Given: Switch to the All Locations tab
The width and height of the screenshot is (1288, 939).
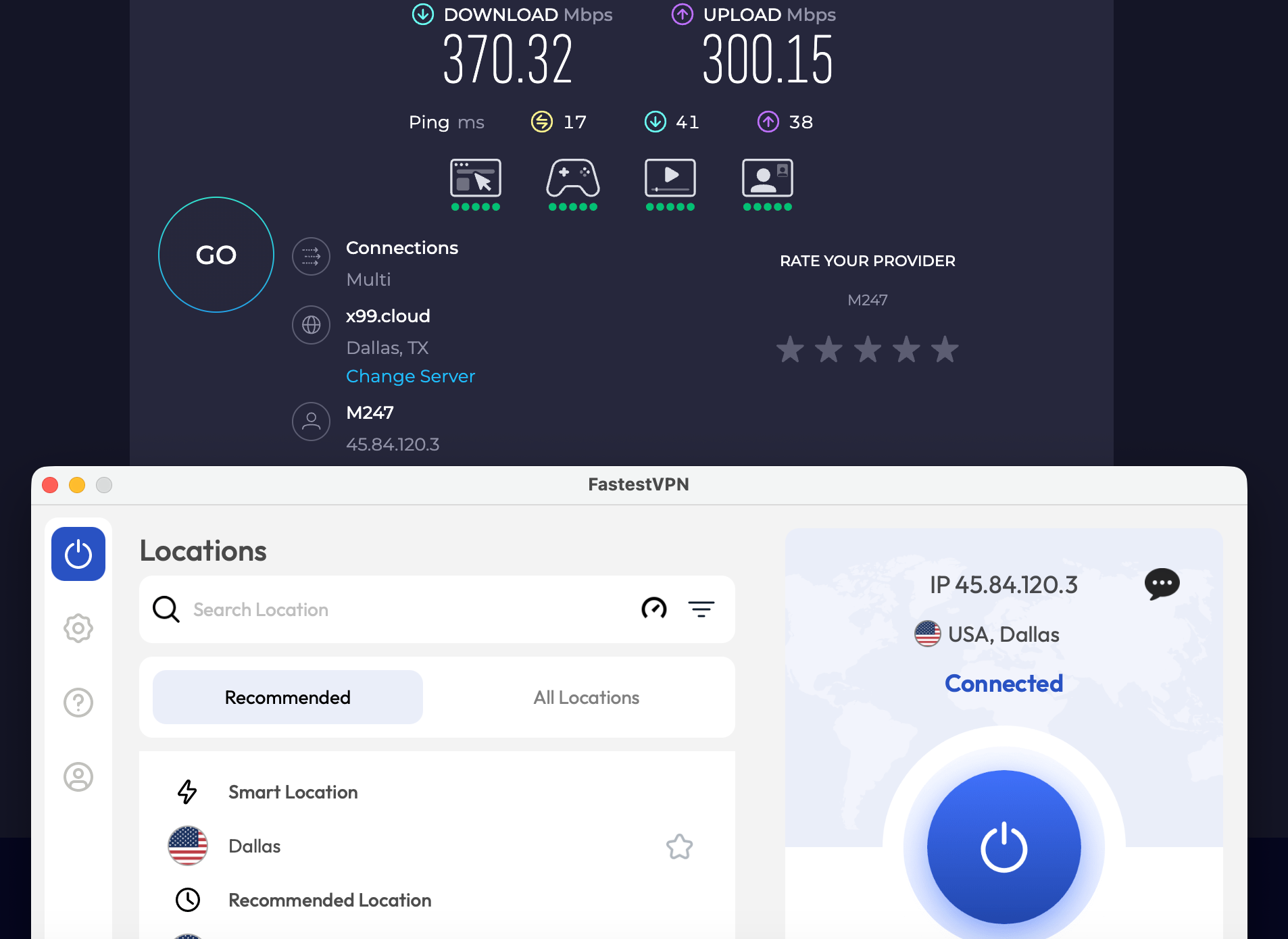Looking at the screenshot, I should 586,697.
